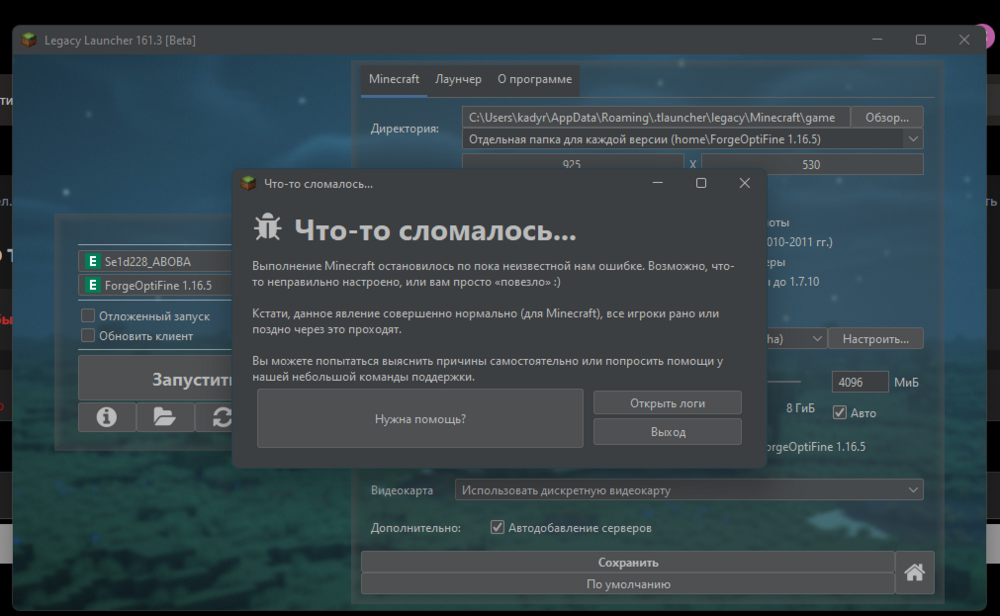The height and width of the screenshot is (616, 1000).
Task: Switch to the Minecraft tab
Action: click(x=394, y=79)
